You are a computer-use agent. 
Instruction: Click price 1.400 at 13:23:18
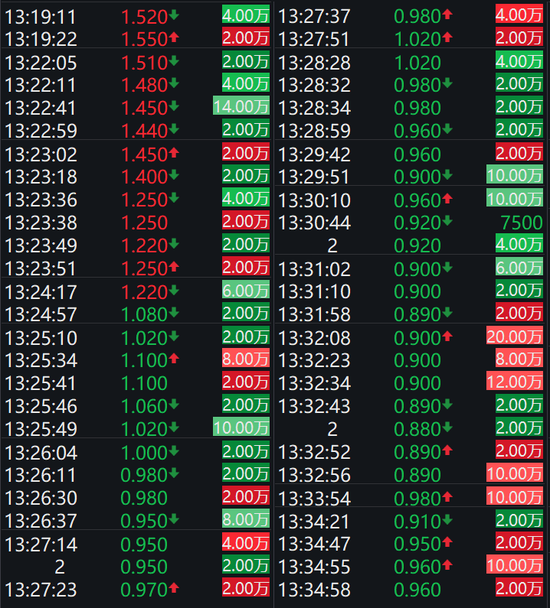(x=144, y=177)
